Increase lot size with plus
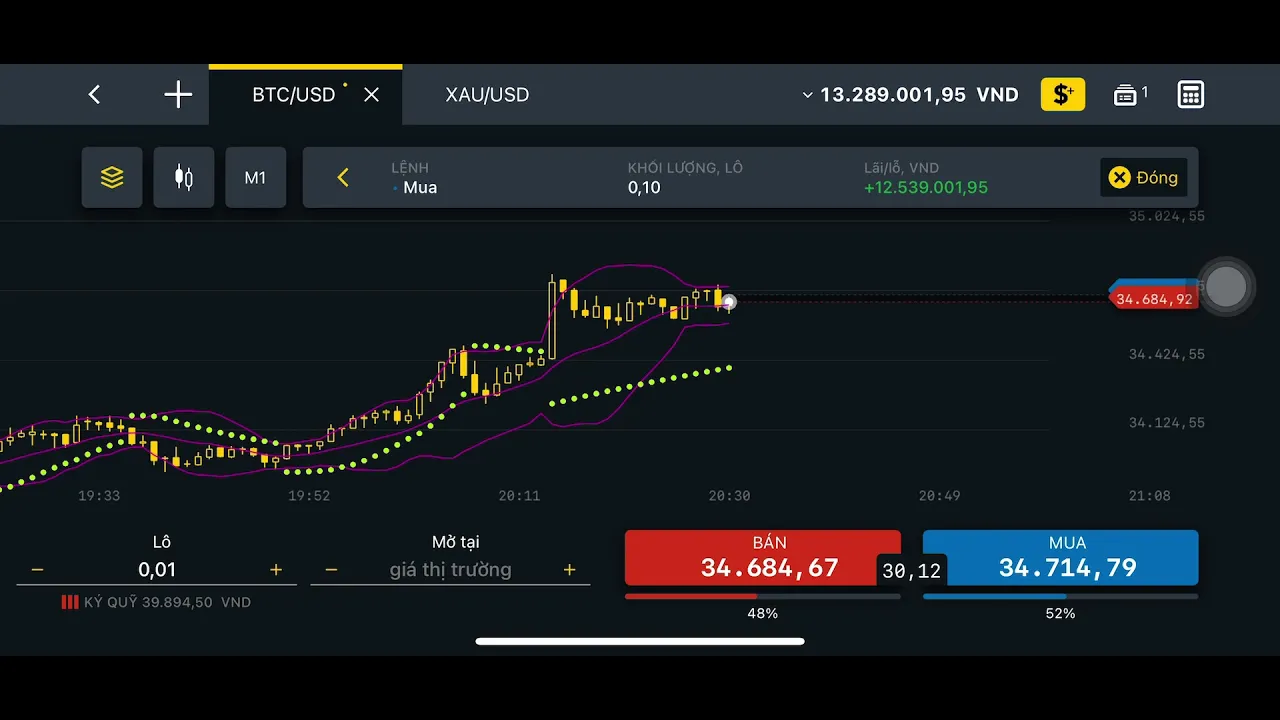 click(276, 570)
